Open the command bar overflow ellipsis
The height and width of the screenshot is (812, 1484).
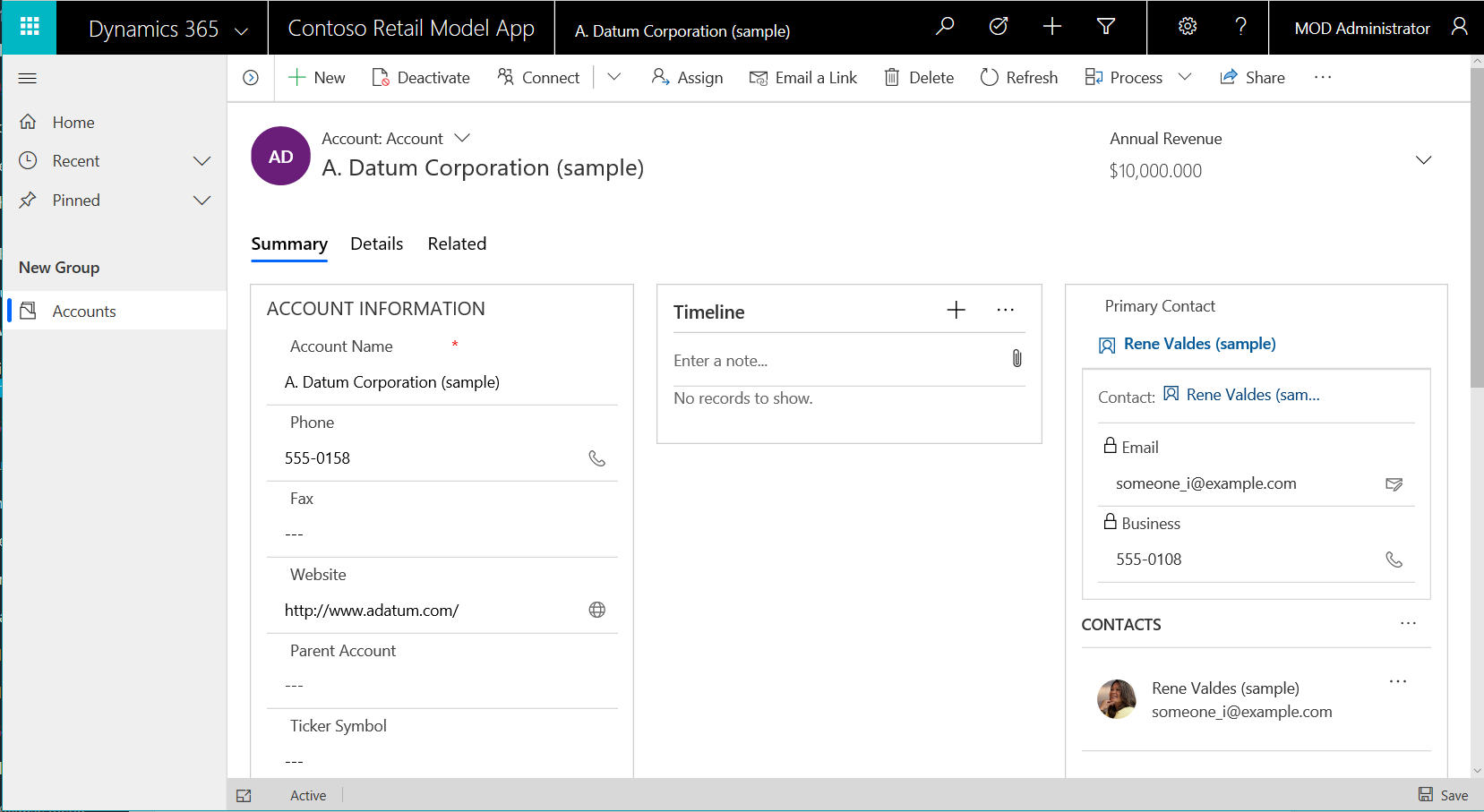pyautogui.click(x=1323, y=78)
